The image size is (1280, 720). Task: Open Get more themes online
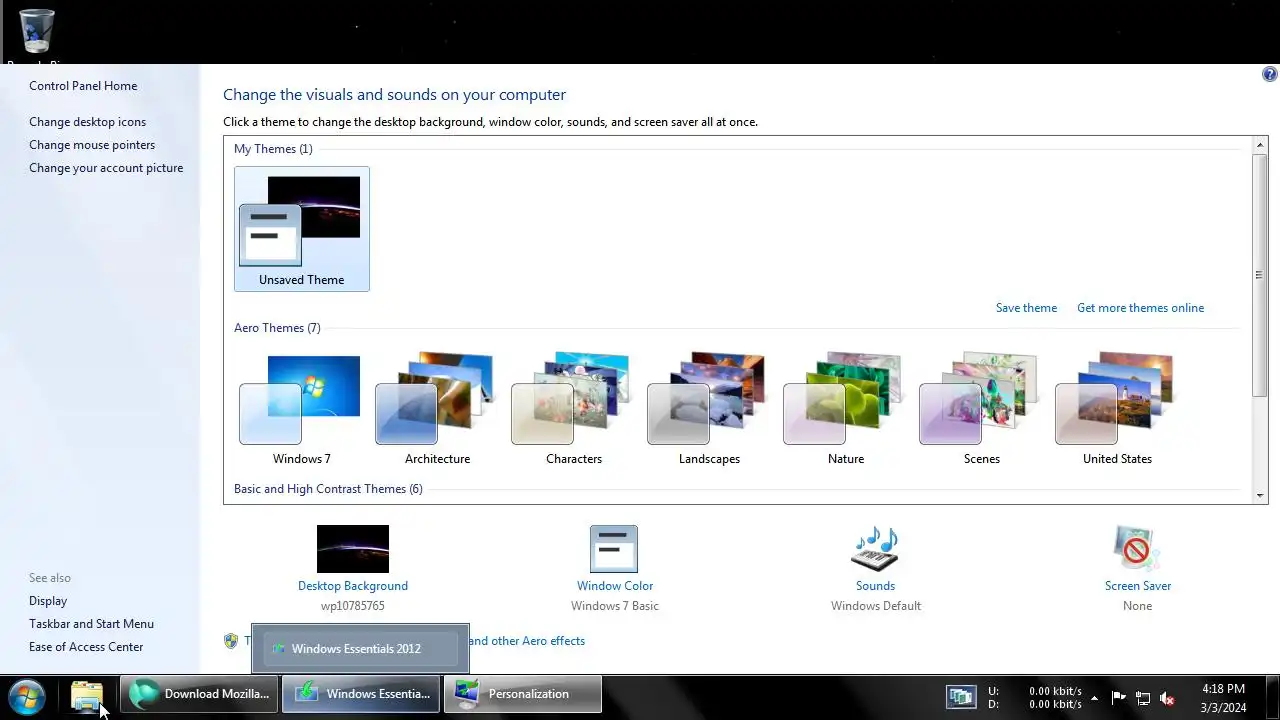pos(1140,308)
